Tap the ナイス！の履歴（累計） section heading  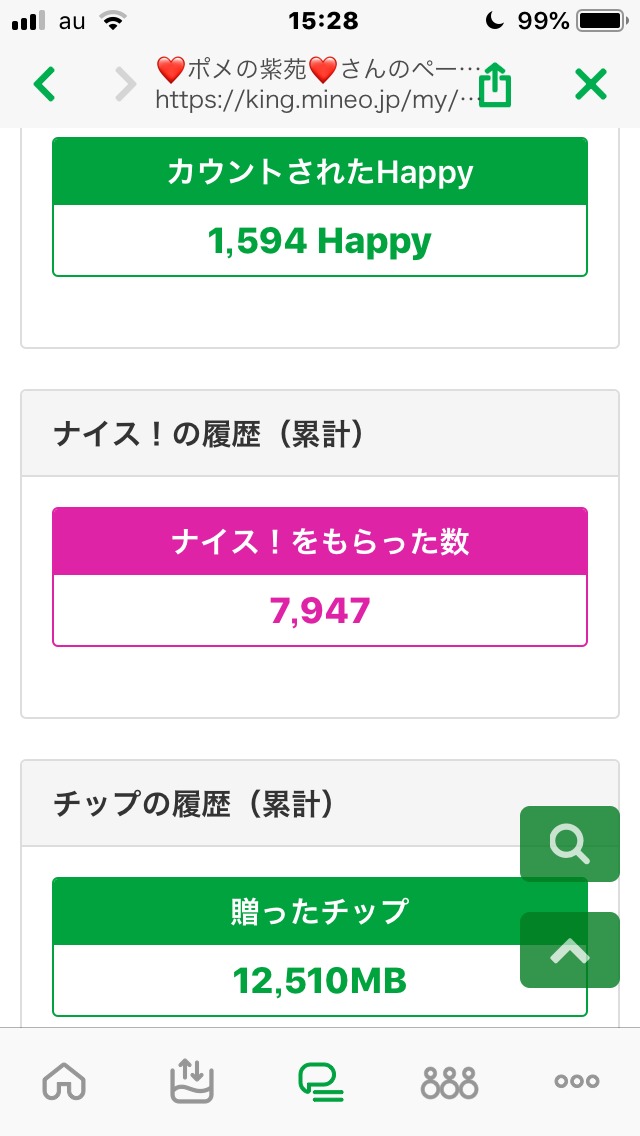click(x=208, y=435)
